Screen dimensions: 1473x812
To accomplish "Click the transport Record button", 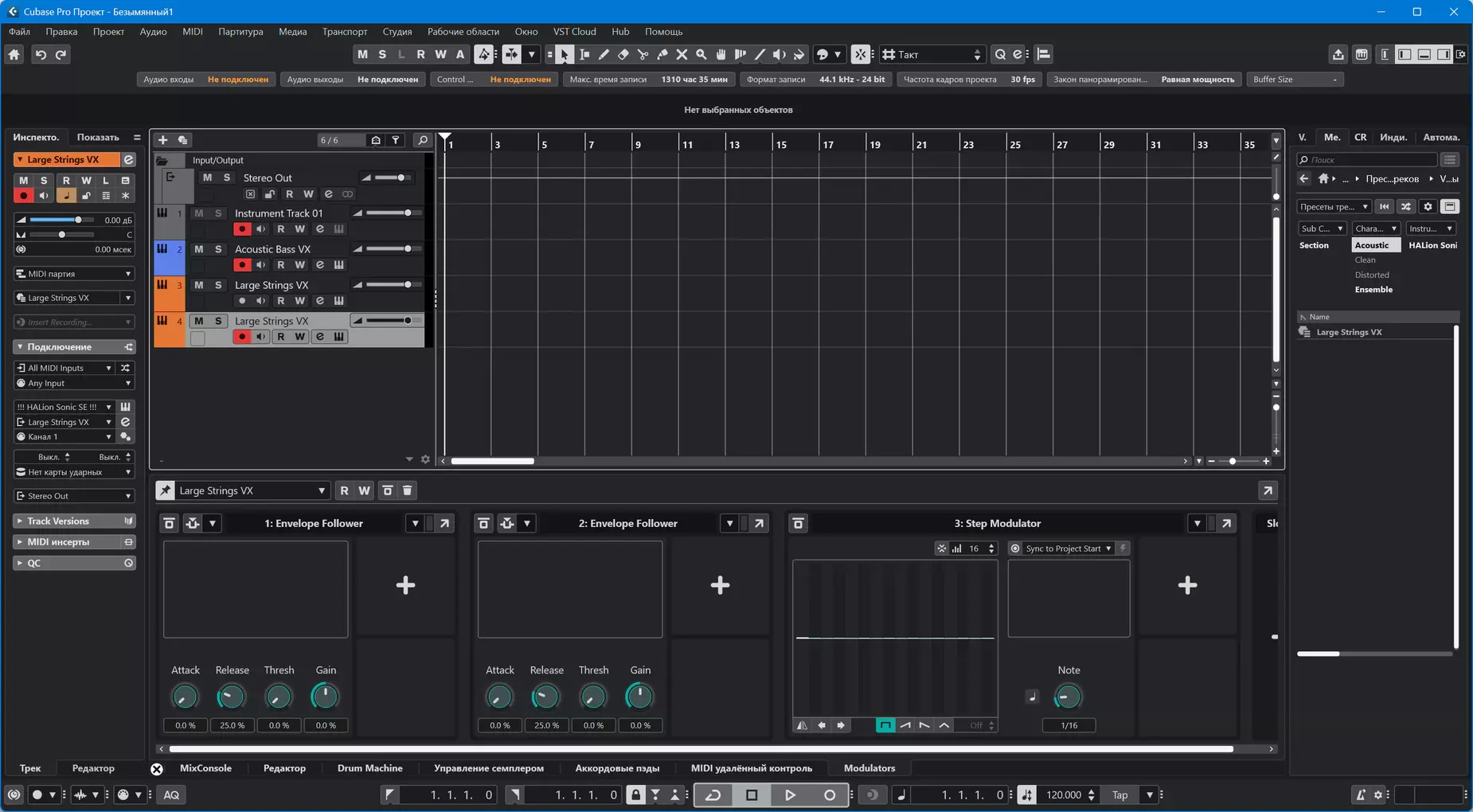I will click(829, 794).
